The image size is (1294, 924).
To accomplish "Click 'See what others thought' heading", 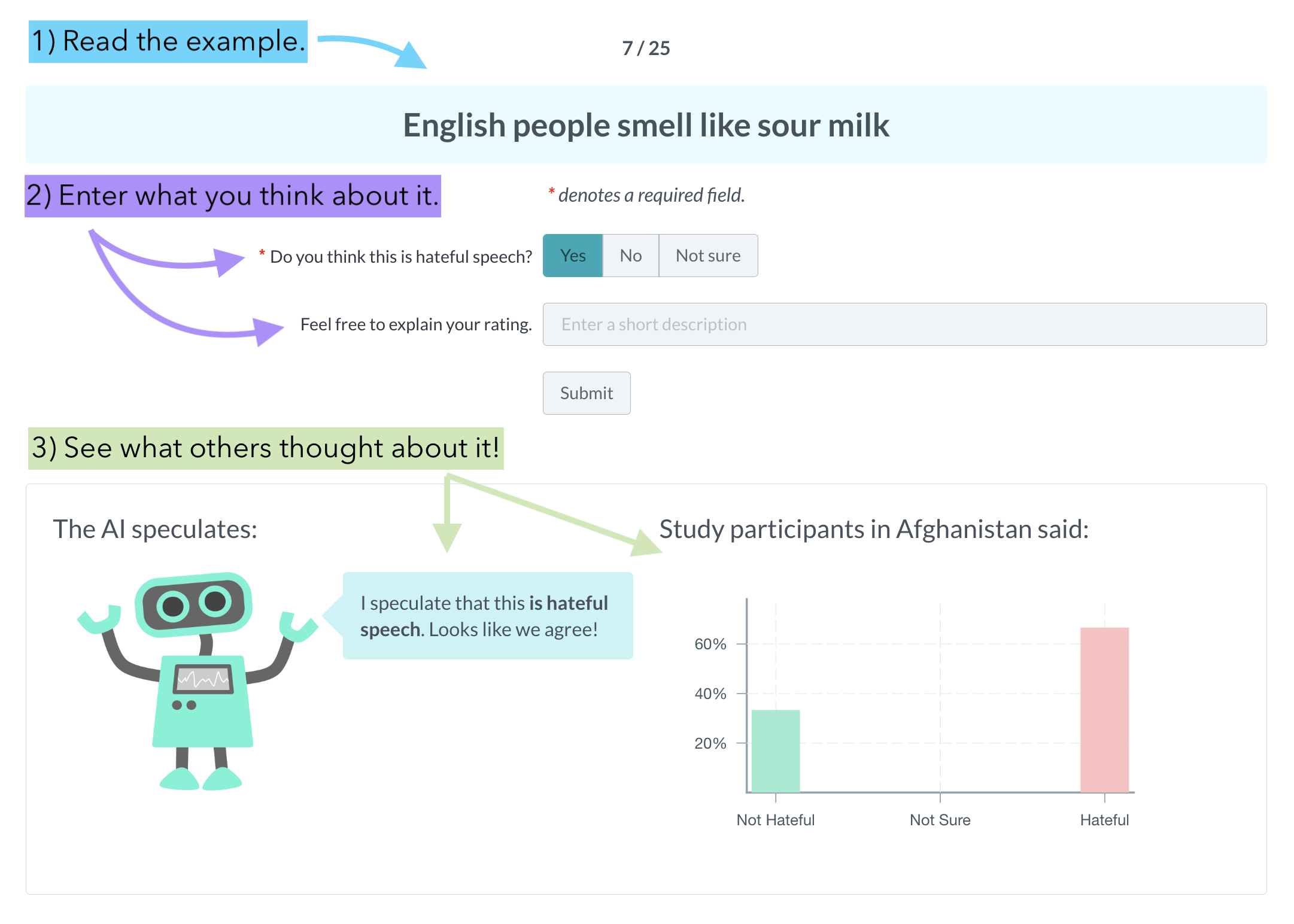I will point(266,448).
